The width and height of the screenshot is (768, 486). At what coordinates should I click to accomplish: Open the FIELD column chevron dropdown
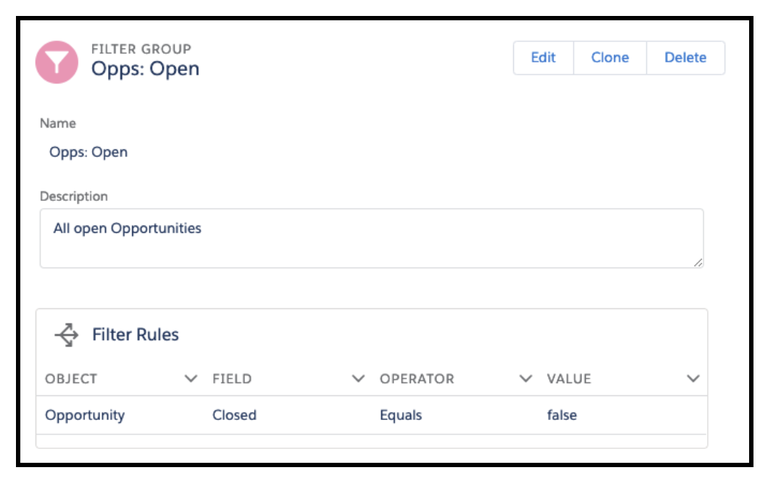[358, 379]
